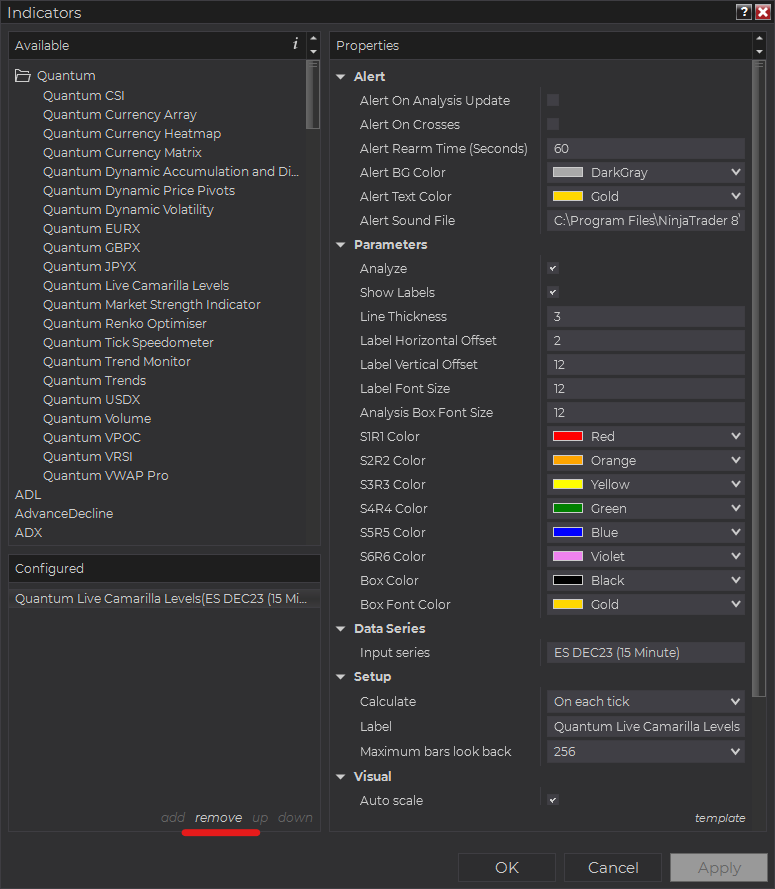Screen dimensions: 775x889
Task: Open Alert Text Color Gold dropdown
Action: pos(646,196)
